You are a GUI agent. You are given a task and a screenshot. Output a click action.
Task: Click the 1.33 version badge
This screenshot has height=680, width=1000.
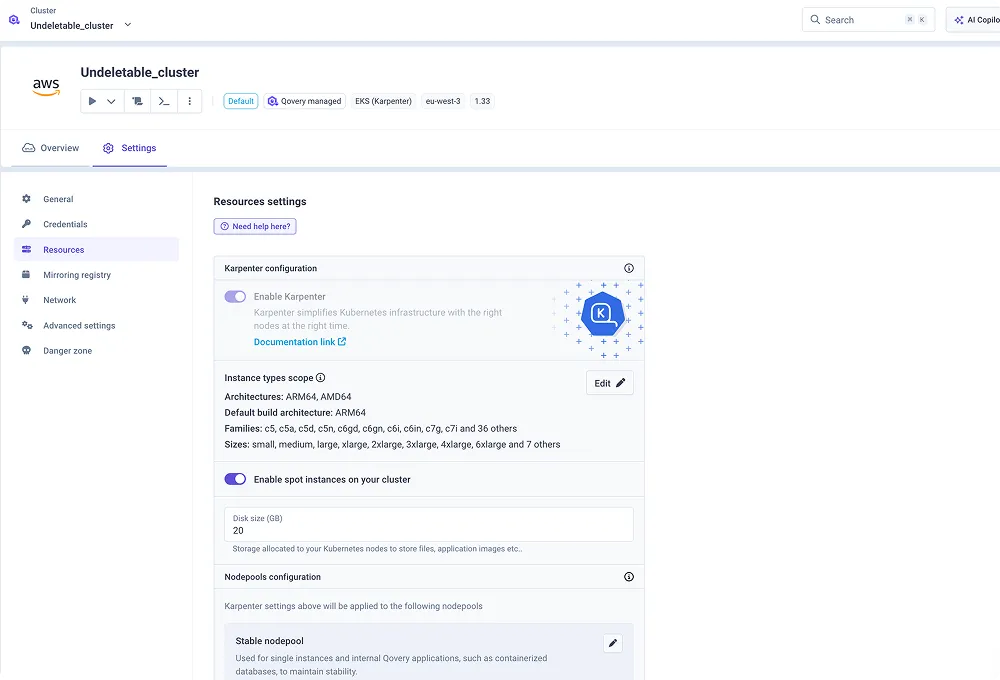point(482,101)
